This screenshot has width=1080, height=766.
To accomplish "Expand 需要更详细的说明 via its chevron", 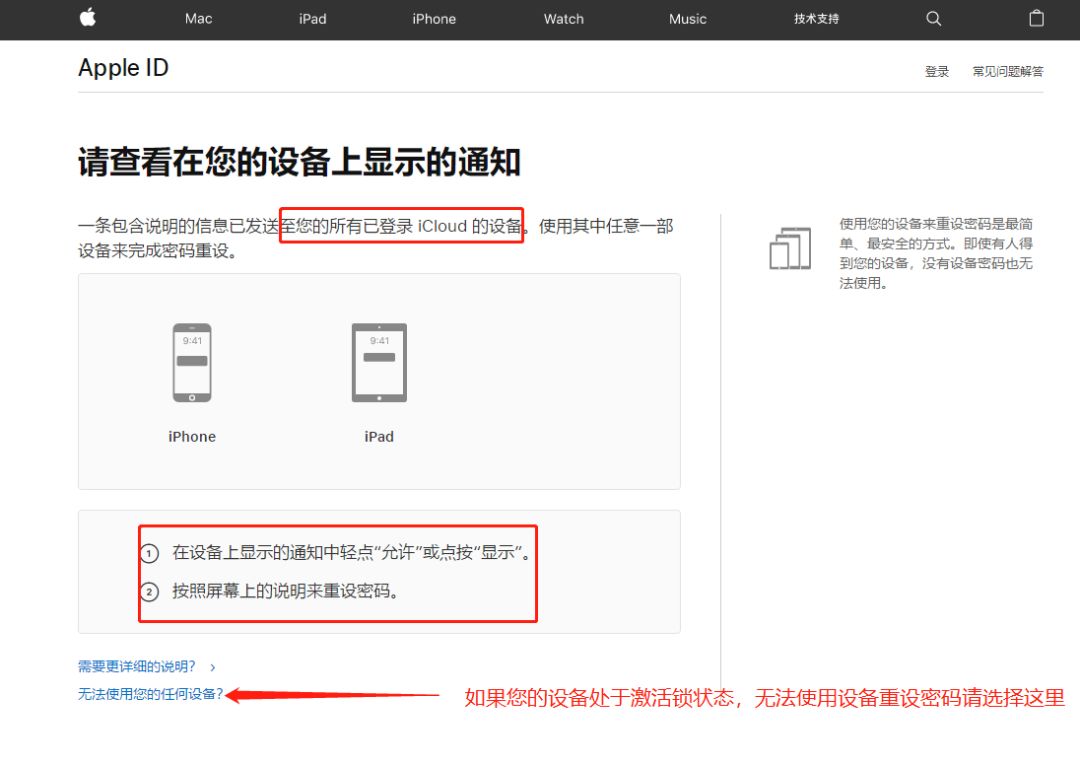I will (211, 666).
